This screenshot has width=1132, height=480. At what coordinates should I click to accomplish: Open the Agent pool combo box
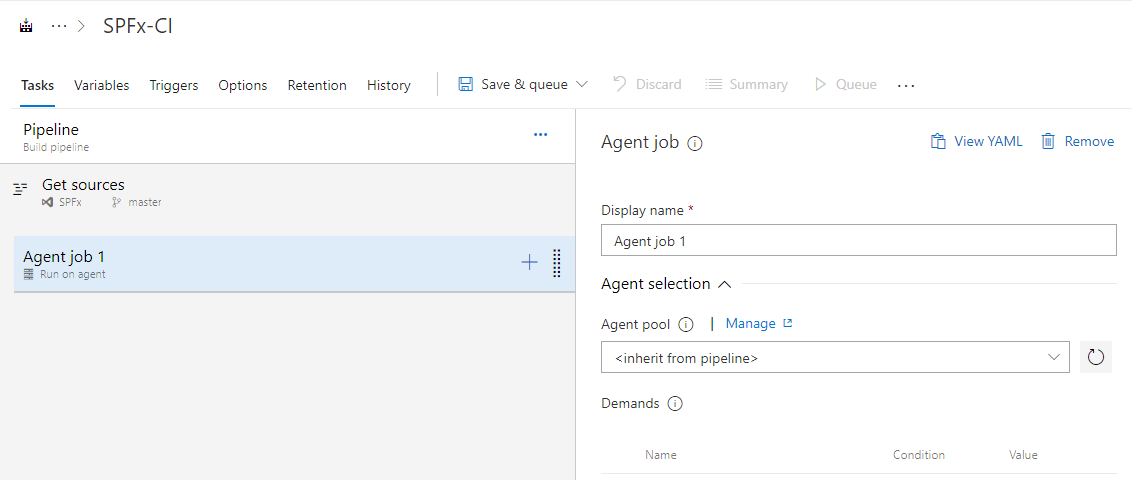coord(835,357)
